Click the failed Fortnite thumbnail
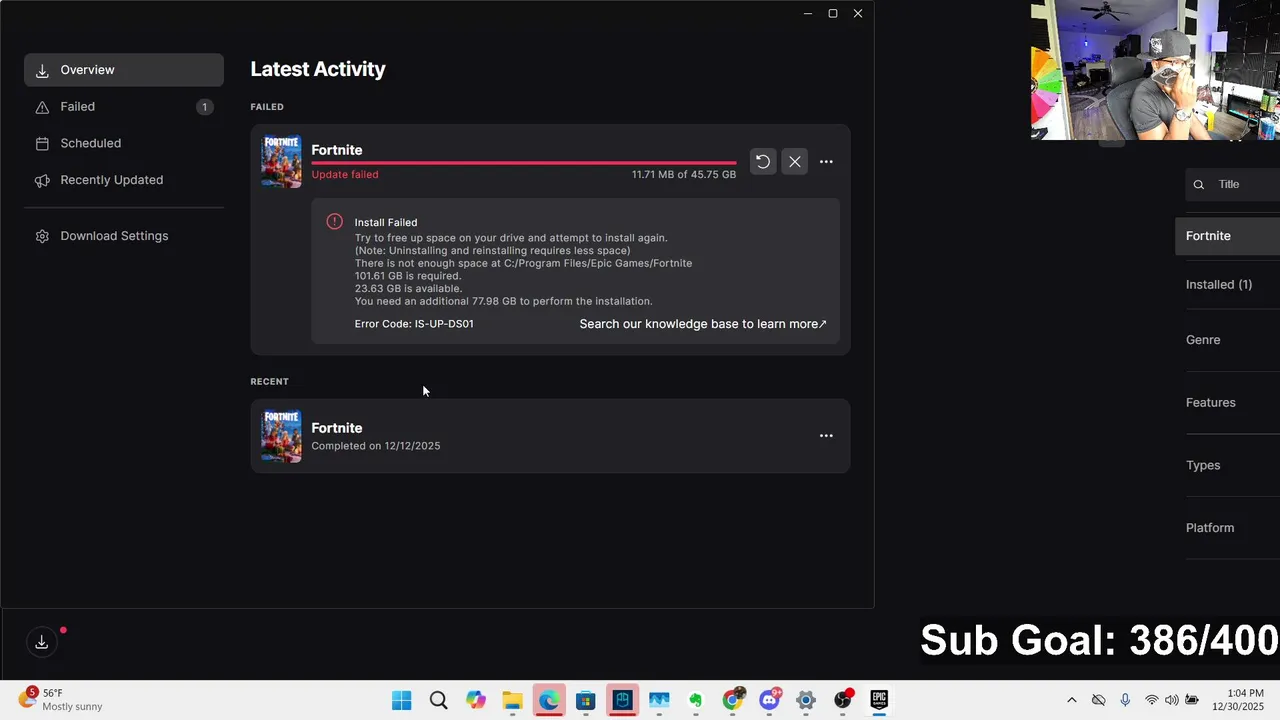 281,161
